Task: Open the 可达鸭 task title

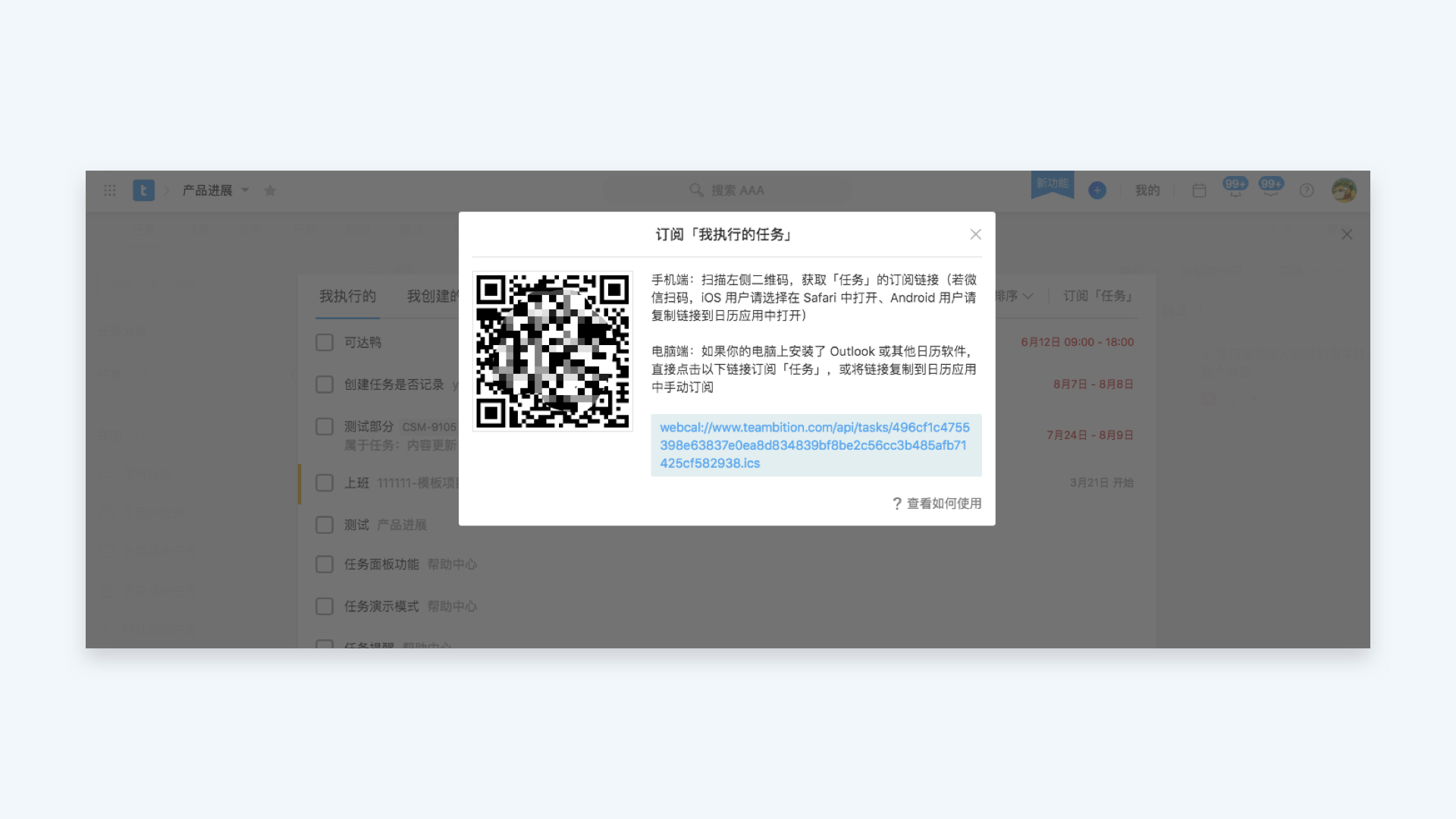Action: point(362,343)
